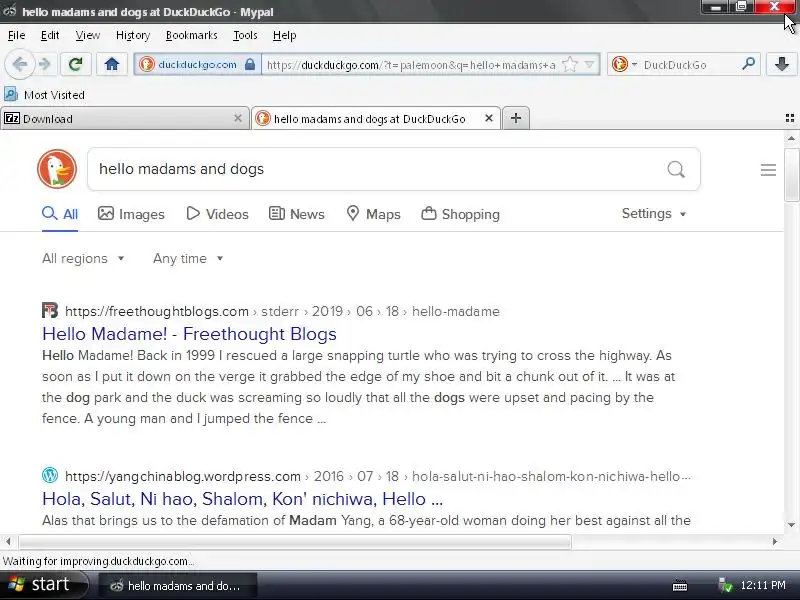The height and width of the screenshot is (600, 800).
Task: Expand the Settings dropdown
Action: 654,213
